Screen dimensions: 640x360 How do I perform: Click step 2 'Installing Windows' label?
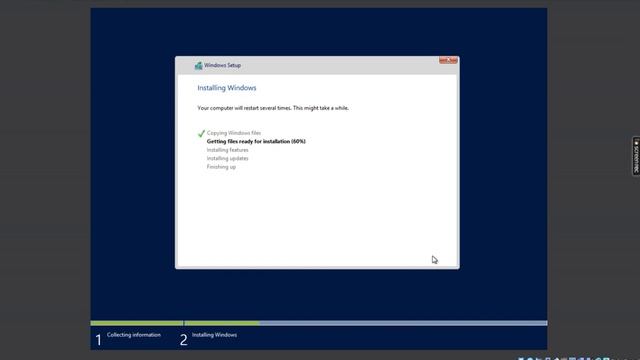coord(214,335)
